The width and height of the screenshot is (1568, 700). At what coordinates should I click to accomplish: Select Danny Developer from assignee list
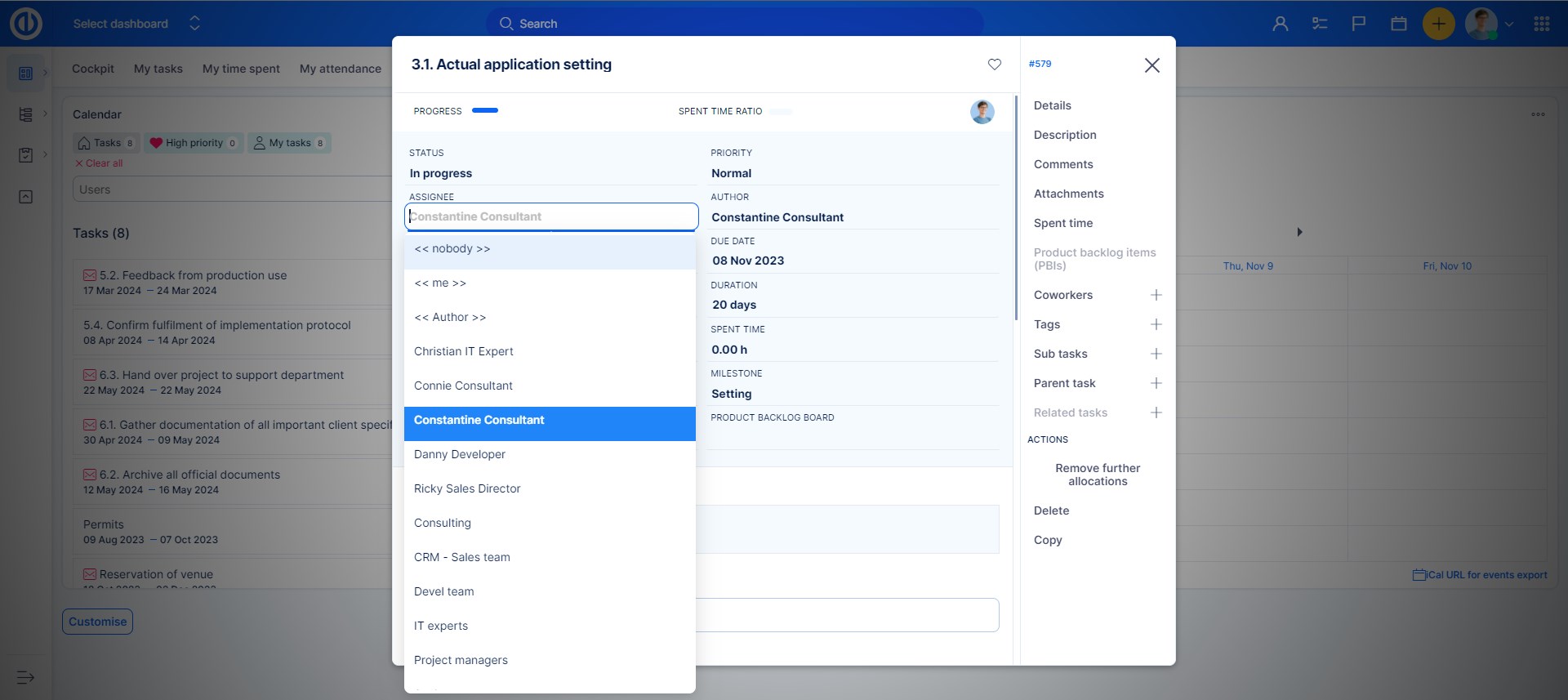pyautogui.click(x=460, y=454)
